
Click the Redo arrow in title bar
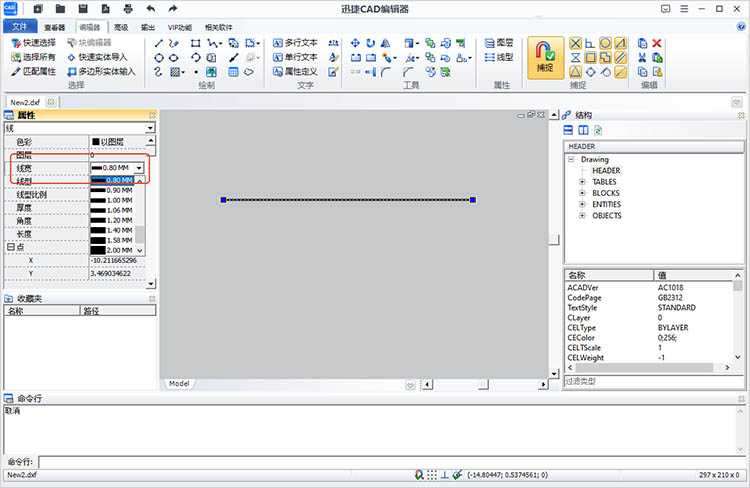[173, 9]
